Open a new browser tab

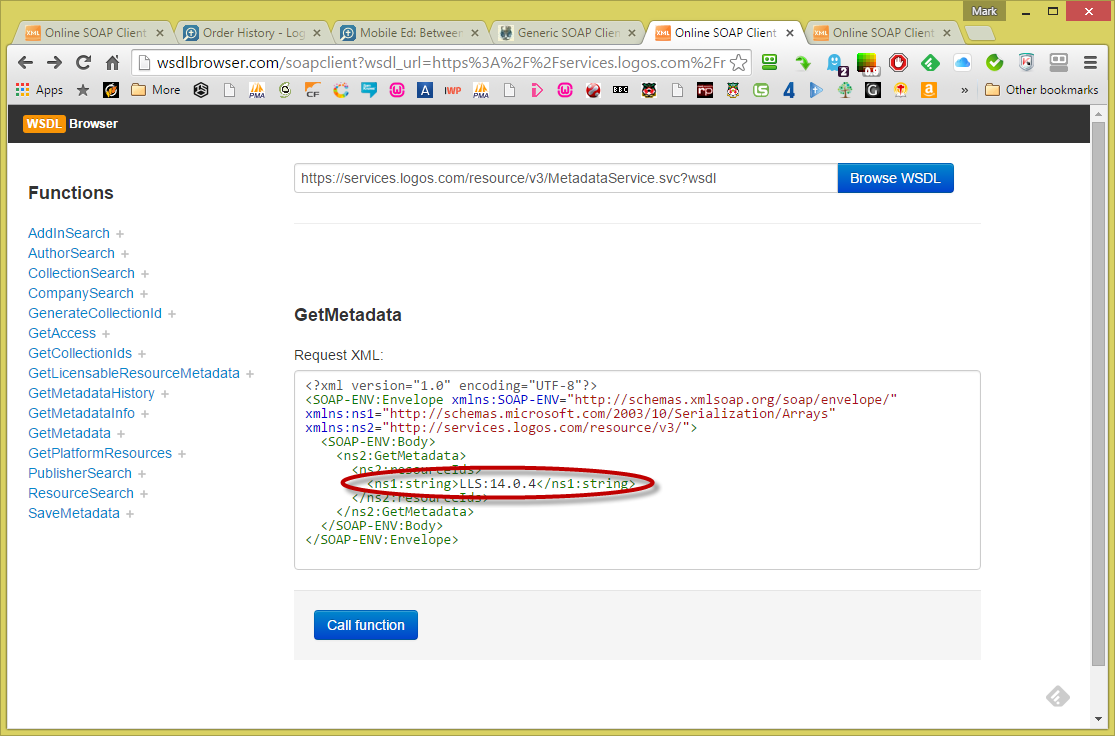(x=980, y=33)
